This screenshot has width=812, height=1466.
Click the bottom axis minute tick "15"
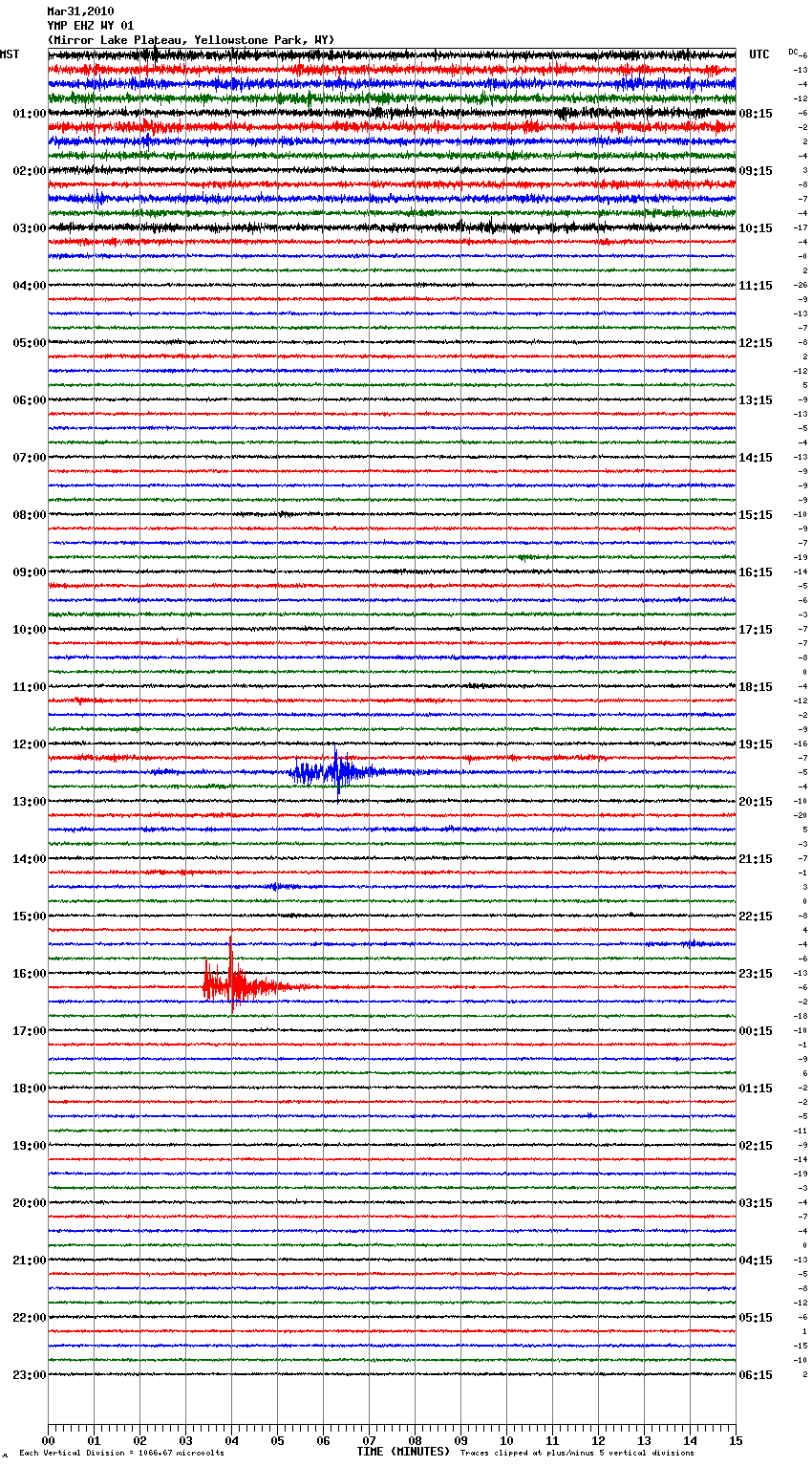pos(736,1440)
